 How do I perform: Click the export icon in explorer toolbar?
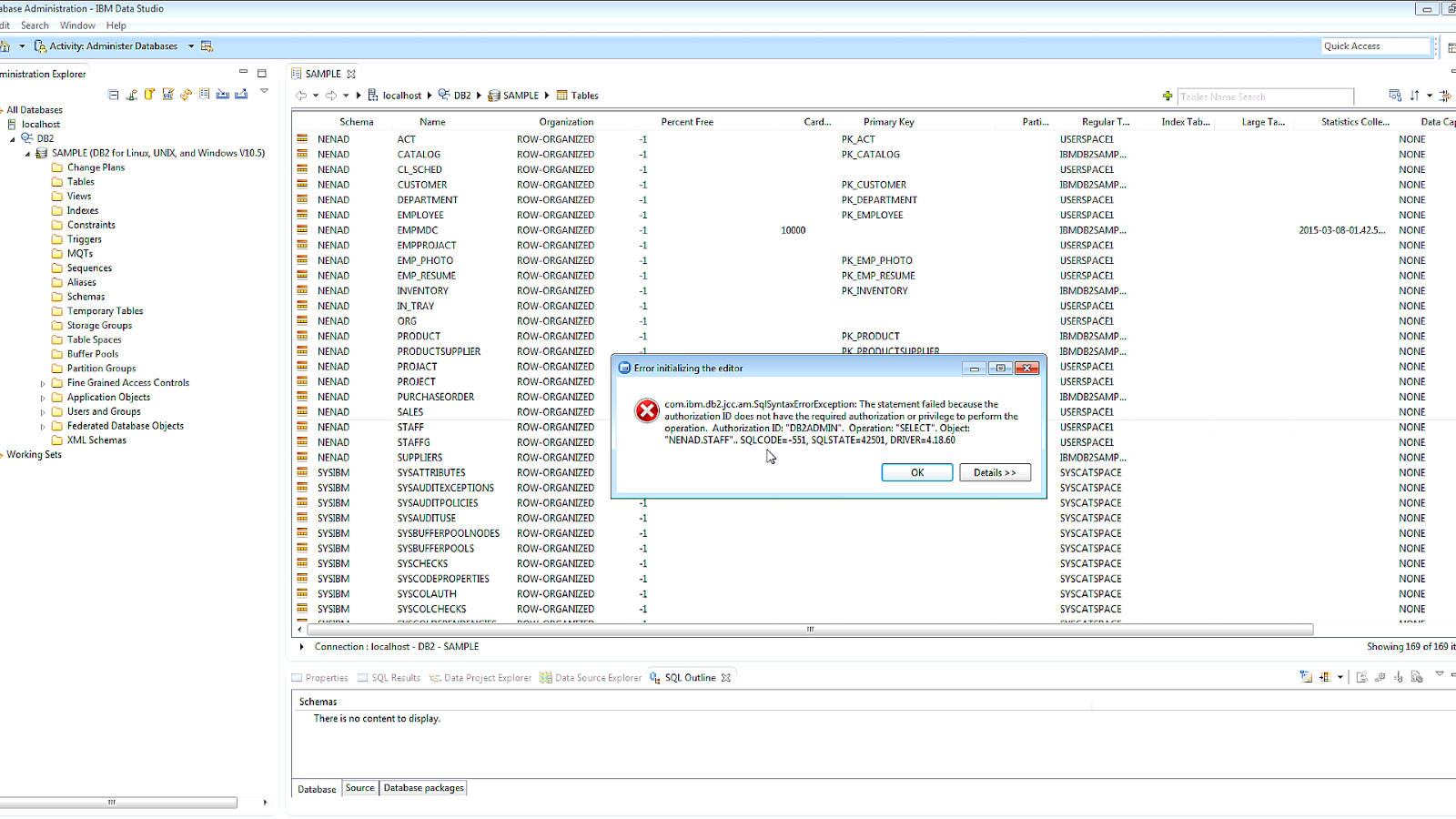241,95
